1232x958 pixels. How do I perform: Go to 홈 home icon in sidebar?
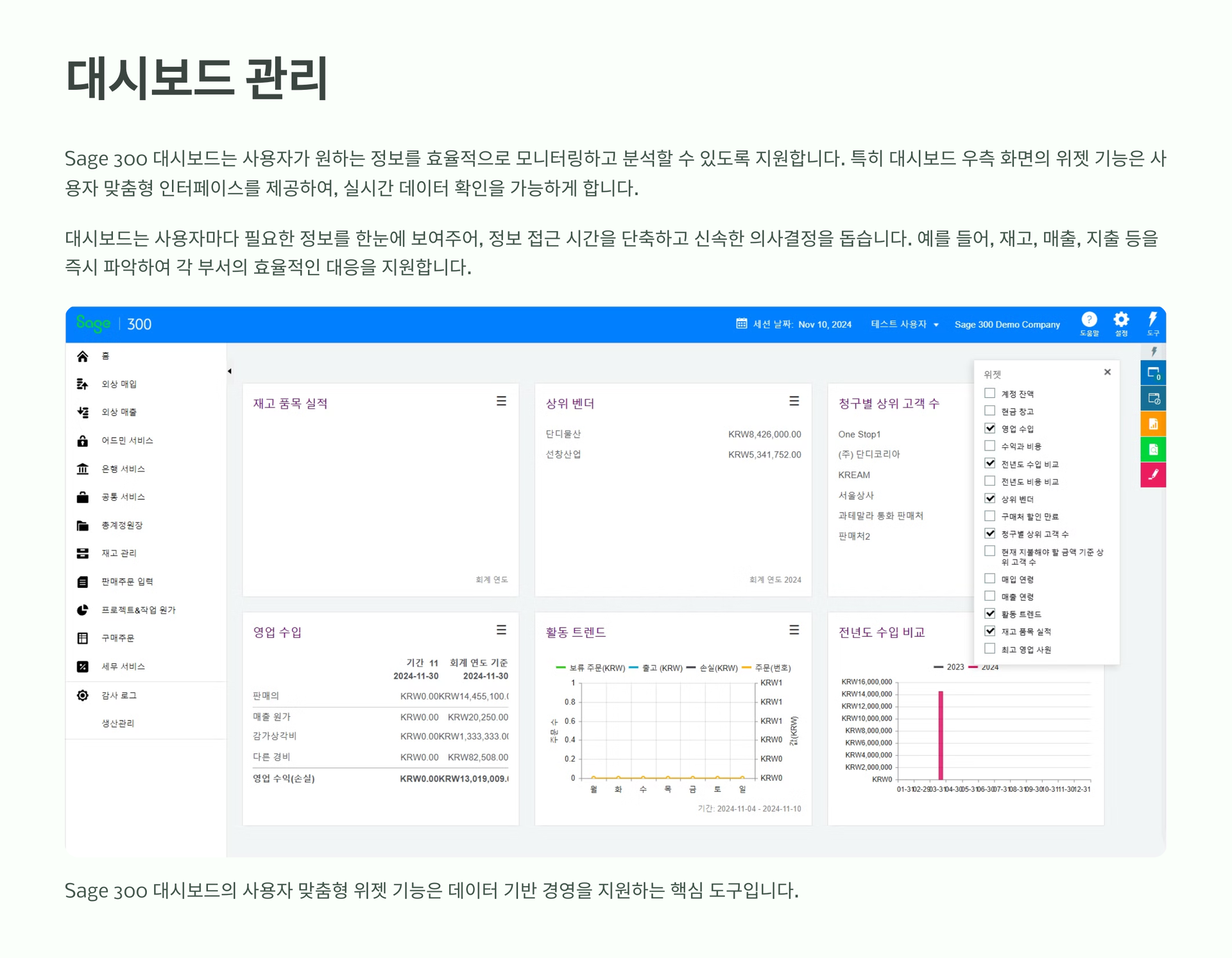click(83, 356)
